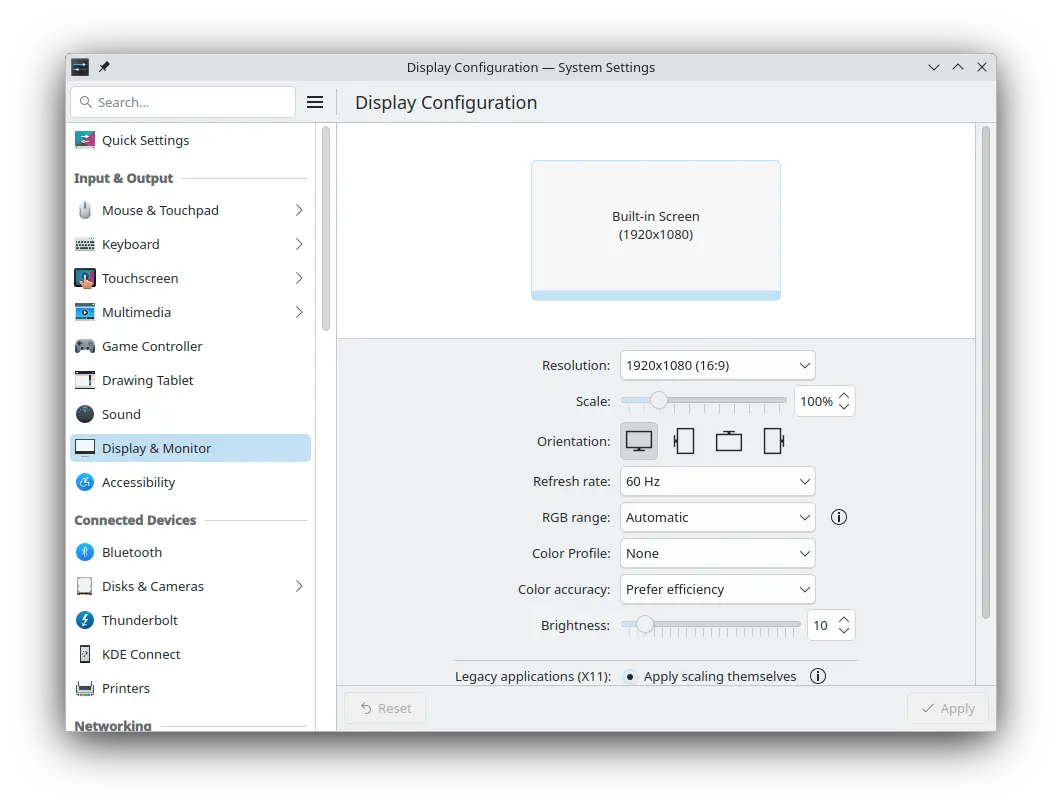Click the Apply button
This screenshot has width=1062, height=809.
[947, 708]
